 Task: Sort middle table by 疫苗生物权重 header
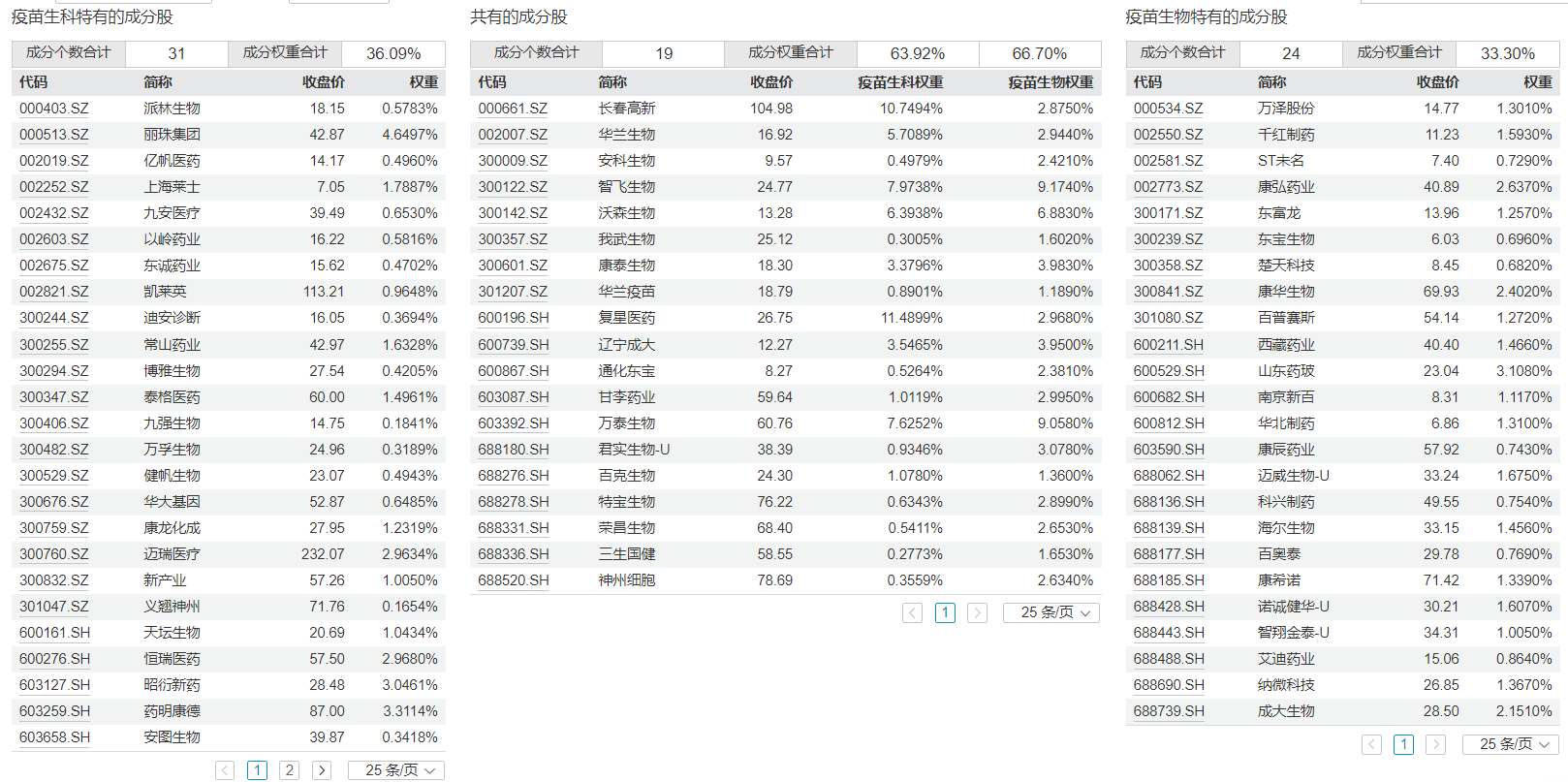pos(1051,82)
